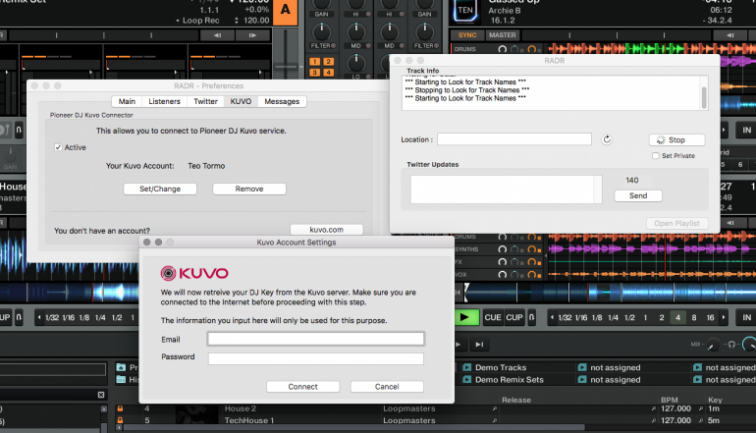Click the right deck CUE button

pos(493,317)
